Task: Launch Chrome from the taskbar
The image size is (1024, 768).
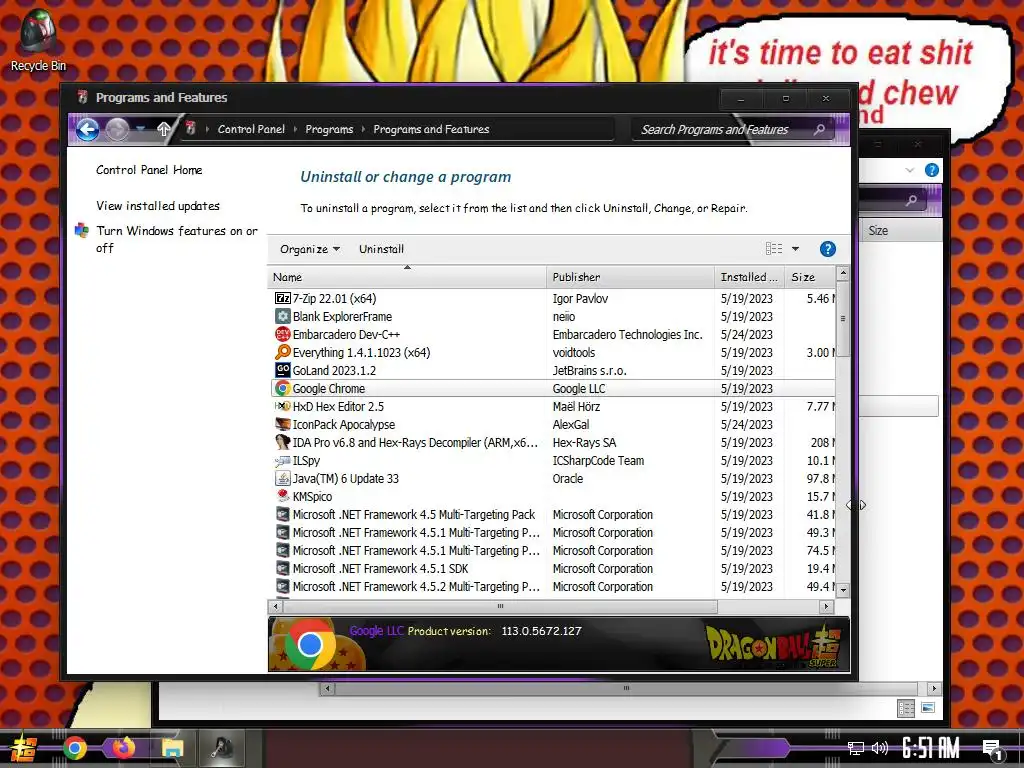Action: pyautogui.click(x=74, y=748)
